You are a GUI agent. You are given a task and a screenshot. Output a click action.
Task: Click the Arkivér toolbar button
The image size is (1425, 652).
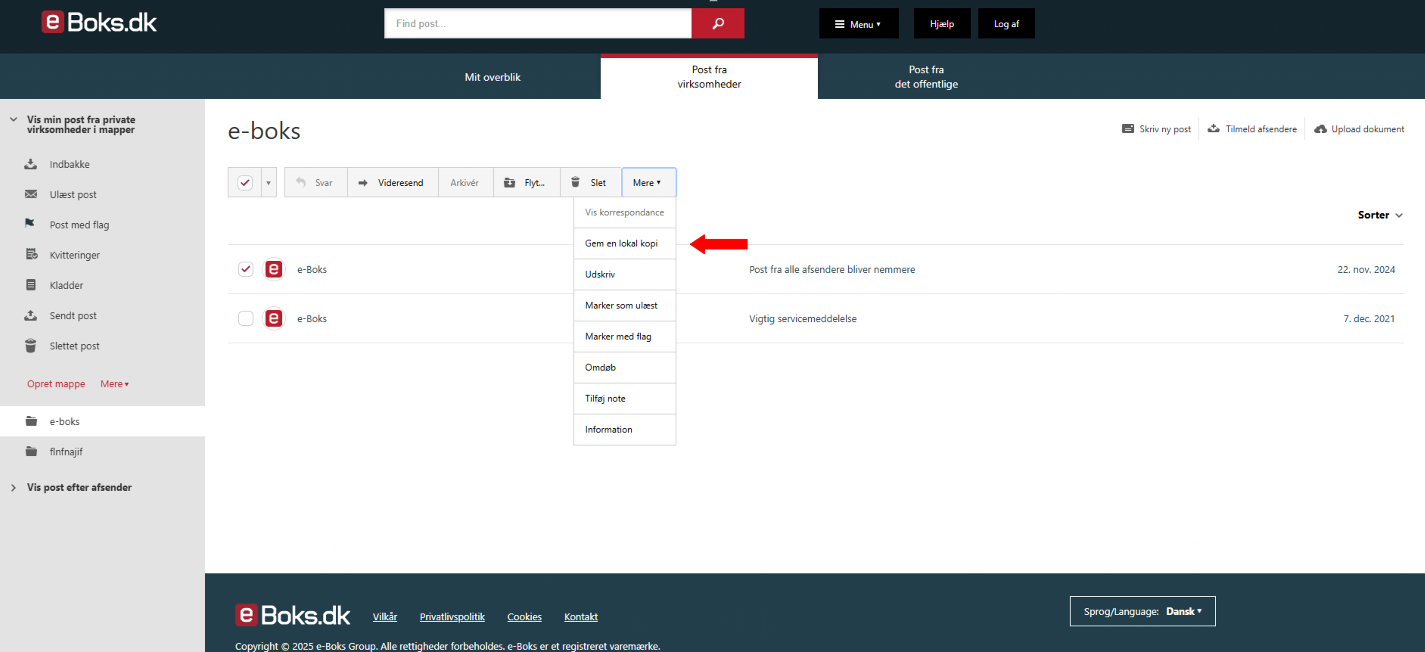(465, 182)
